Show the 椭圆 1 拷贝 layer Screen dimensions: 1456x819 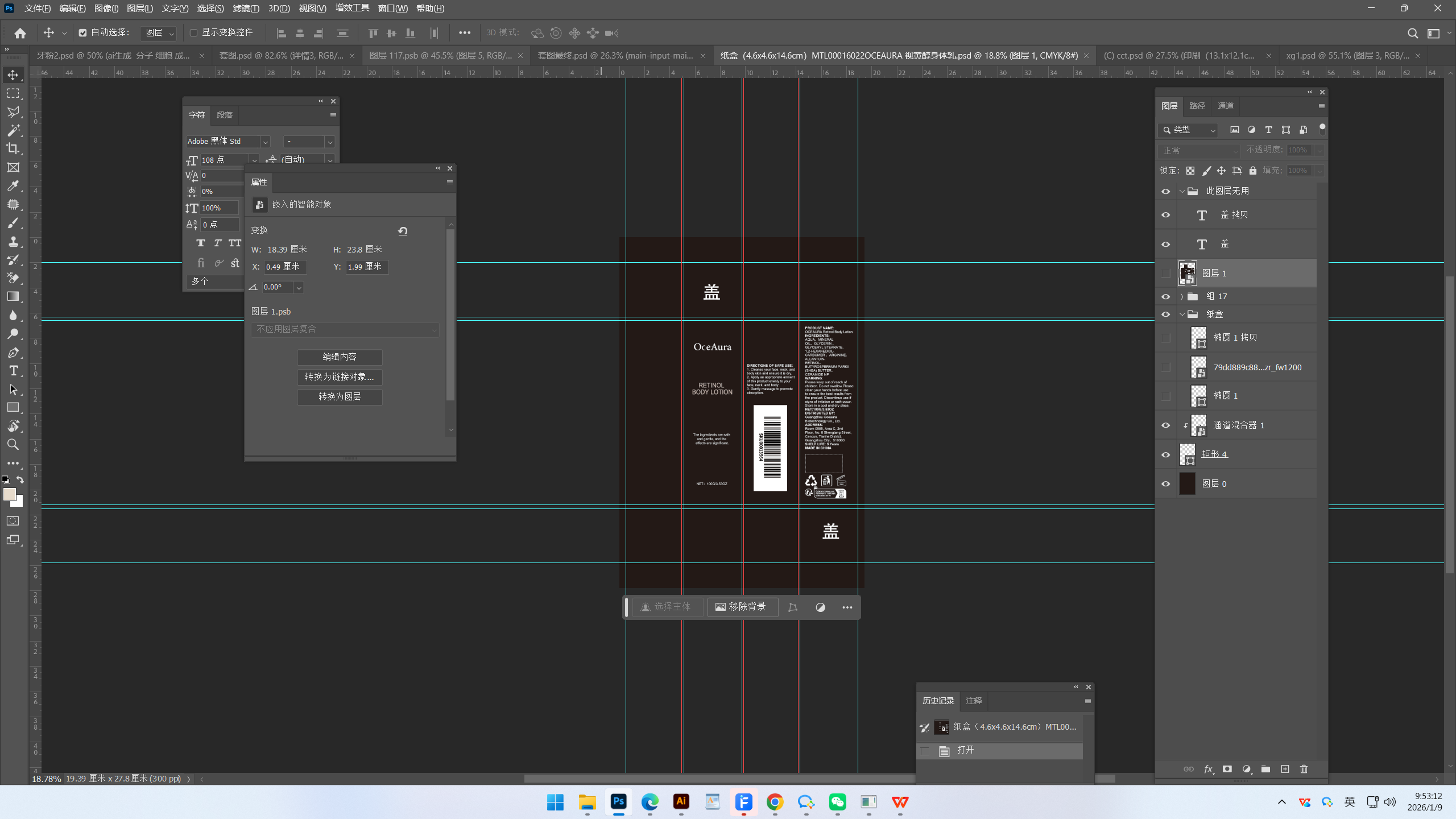[x=1165, y=338]
